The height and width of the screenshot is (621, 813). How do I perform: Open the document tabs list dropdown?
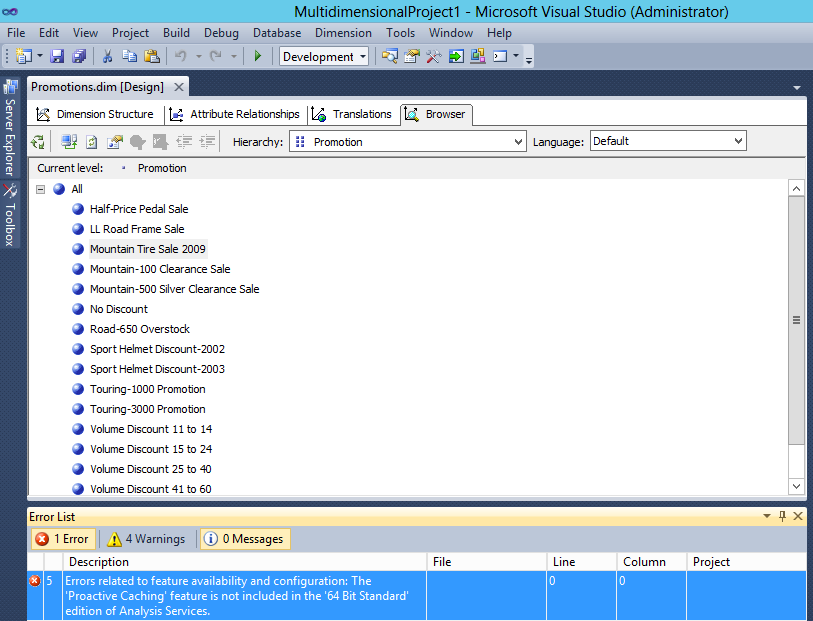click(x=797, y=88)
